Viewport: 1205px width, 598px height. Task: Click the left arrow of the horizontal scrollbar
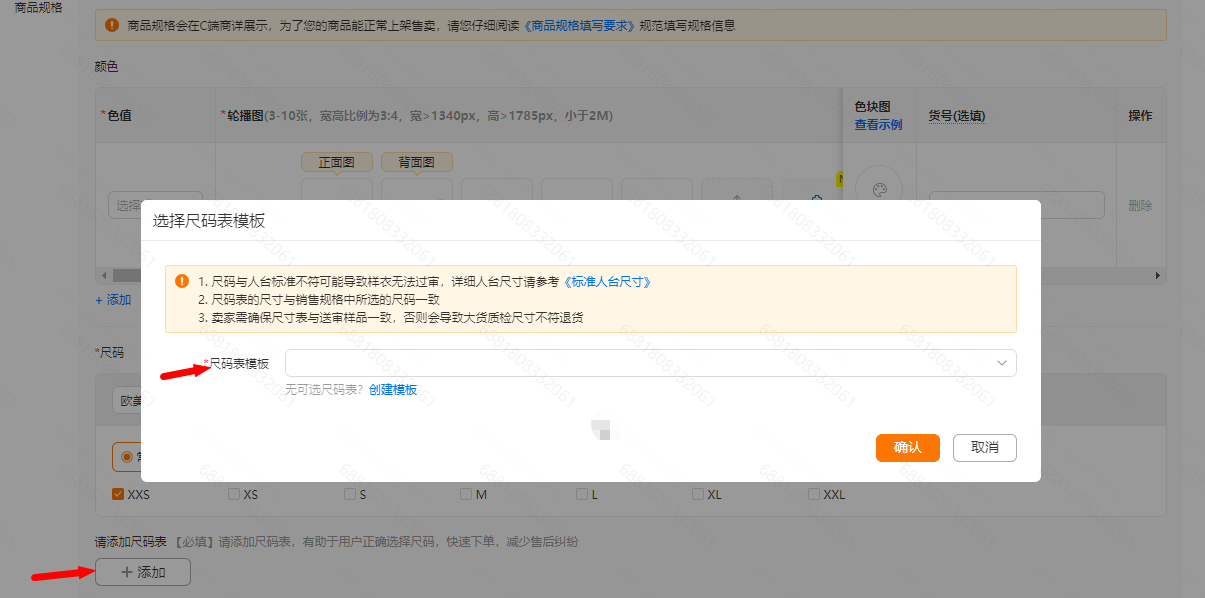104,274
